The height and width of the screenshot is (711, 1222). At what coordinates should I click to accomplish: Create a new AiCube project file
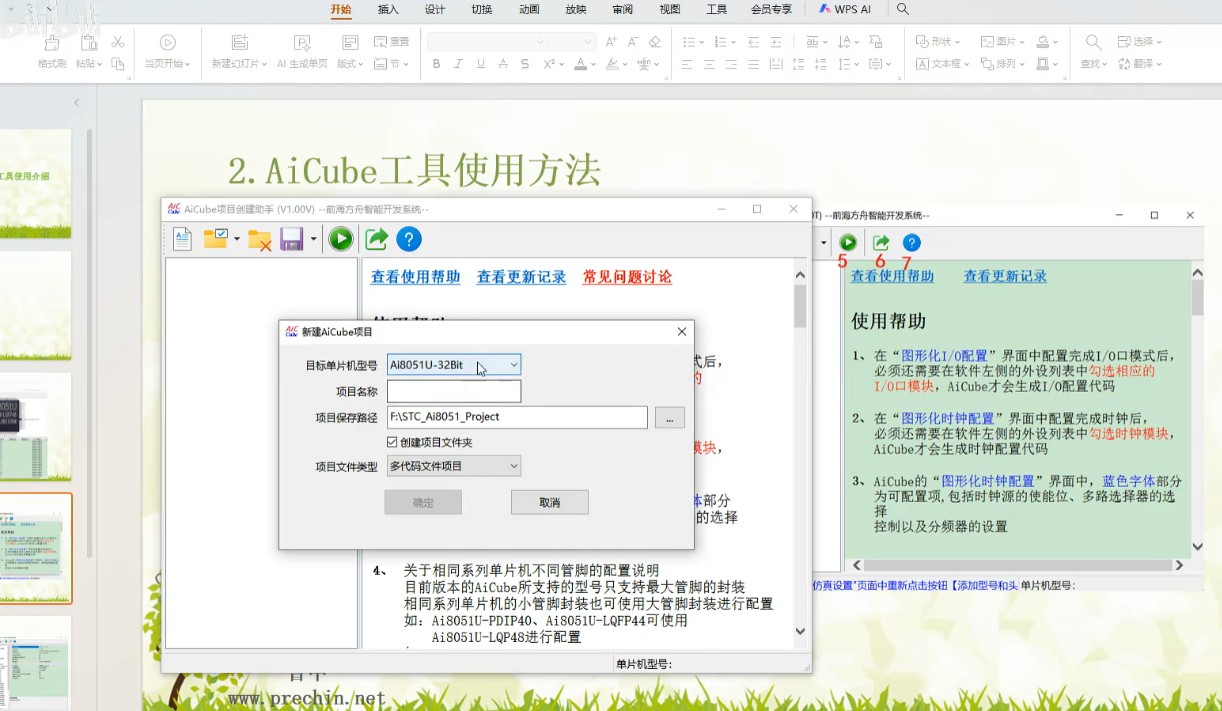(181, 238)
